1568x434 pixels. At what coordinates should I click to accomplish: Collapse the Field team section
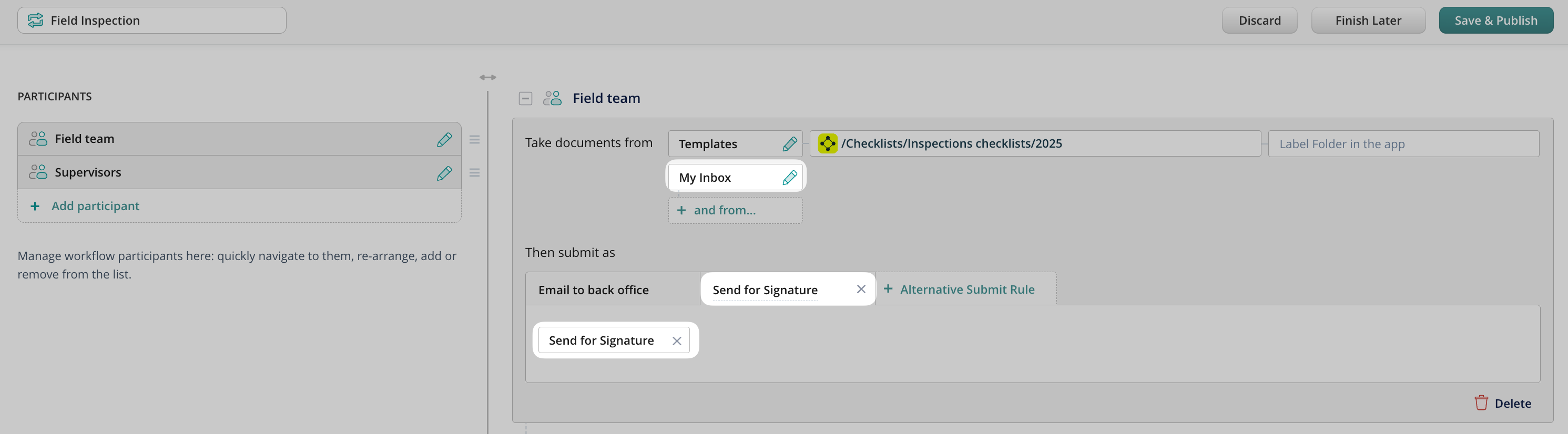(525, 98)
